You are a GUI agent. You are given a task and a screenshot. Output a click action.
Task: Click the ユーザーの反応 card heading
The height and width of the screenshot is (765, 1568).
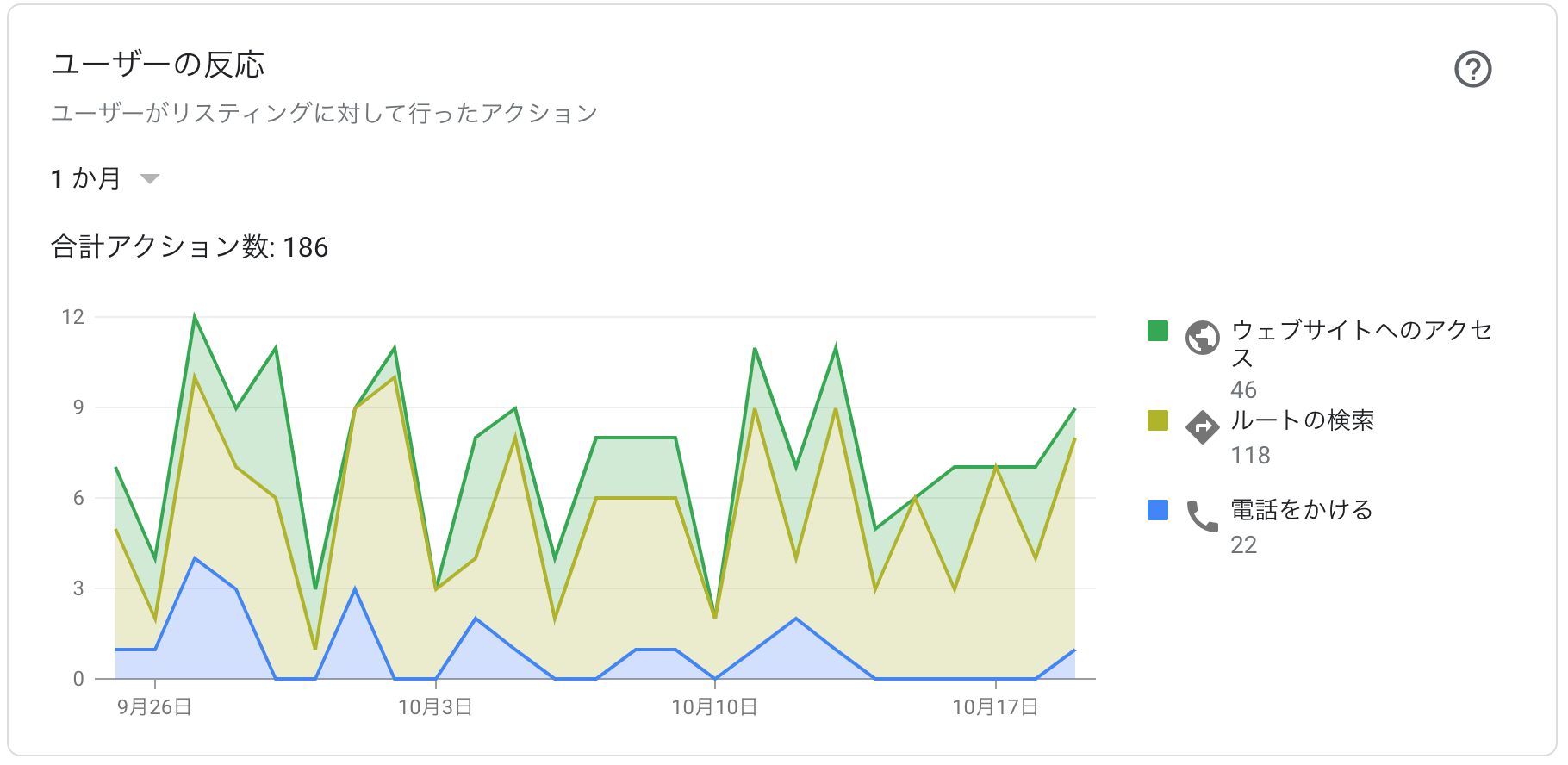(x=158, y=65)
